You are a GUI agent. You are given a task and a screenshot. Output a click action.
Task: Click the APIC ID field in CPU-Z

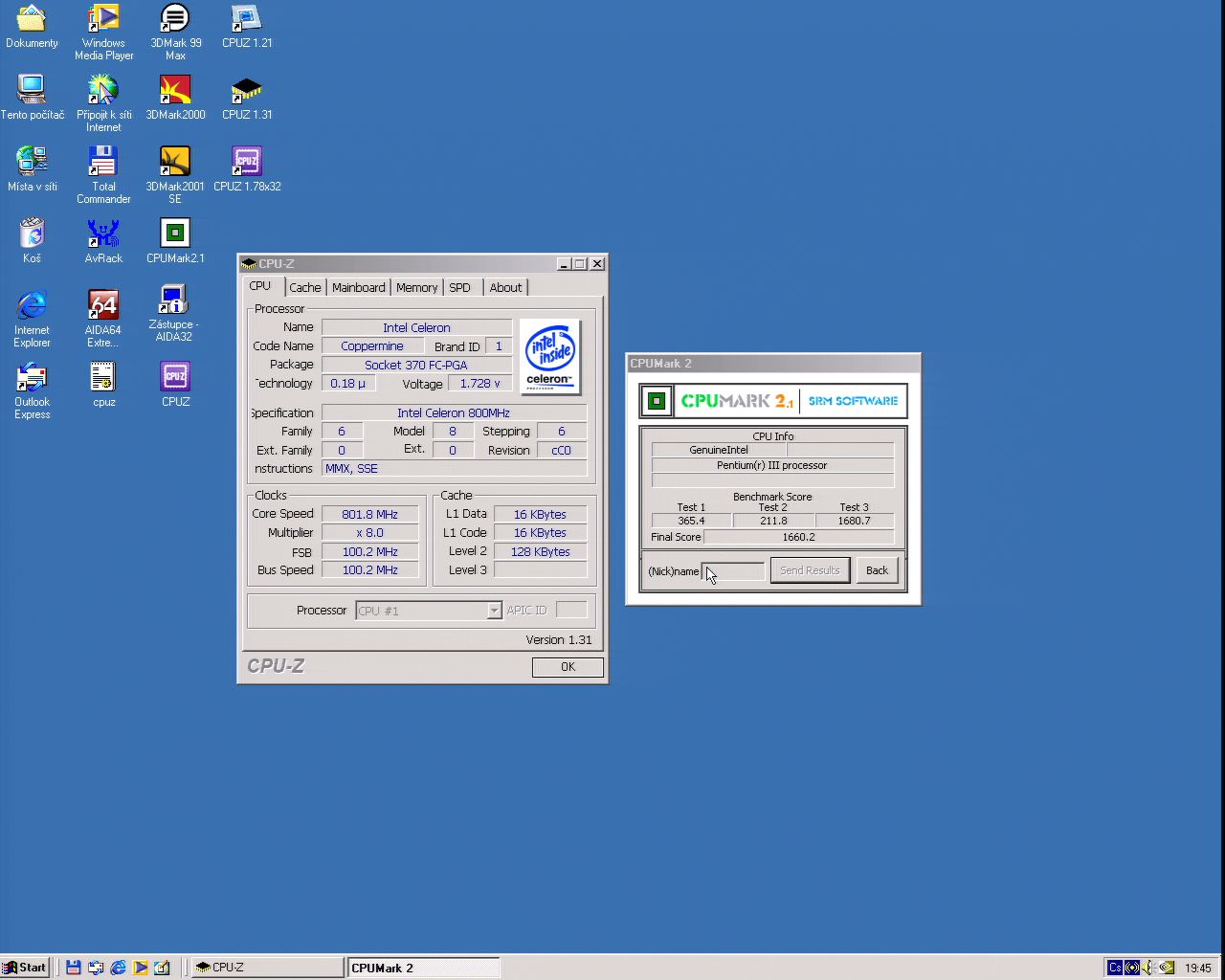pyautogui.click(x=571, y=611)
